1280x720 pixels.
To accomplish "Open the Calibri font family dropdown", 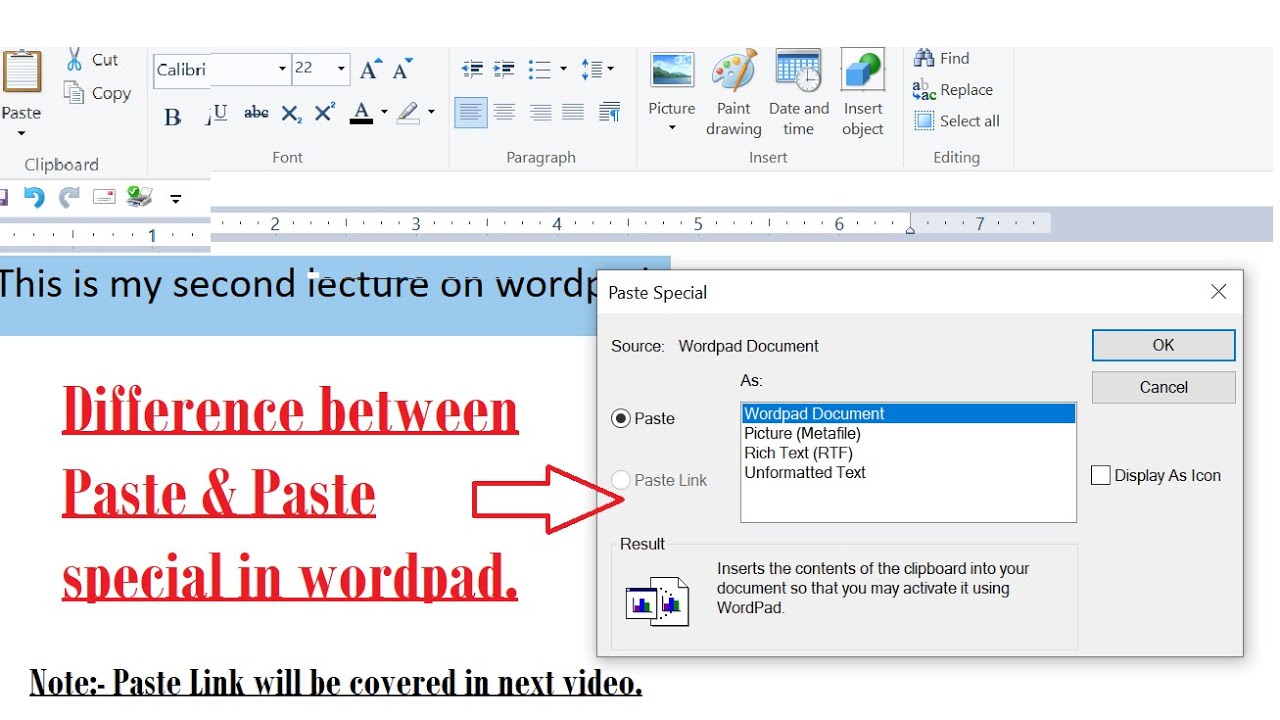I will 281,69.
